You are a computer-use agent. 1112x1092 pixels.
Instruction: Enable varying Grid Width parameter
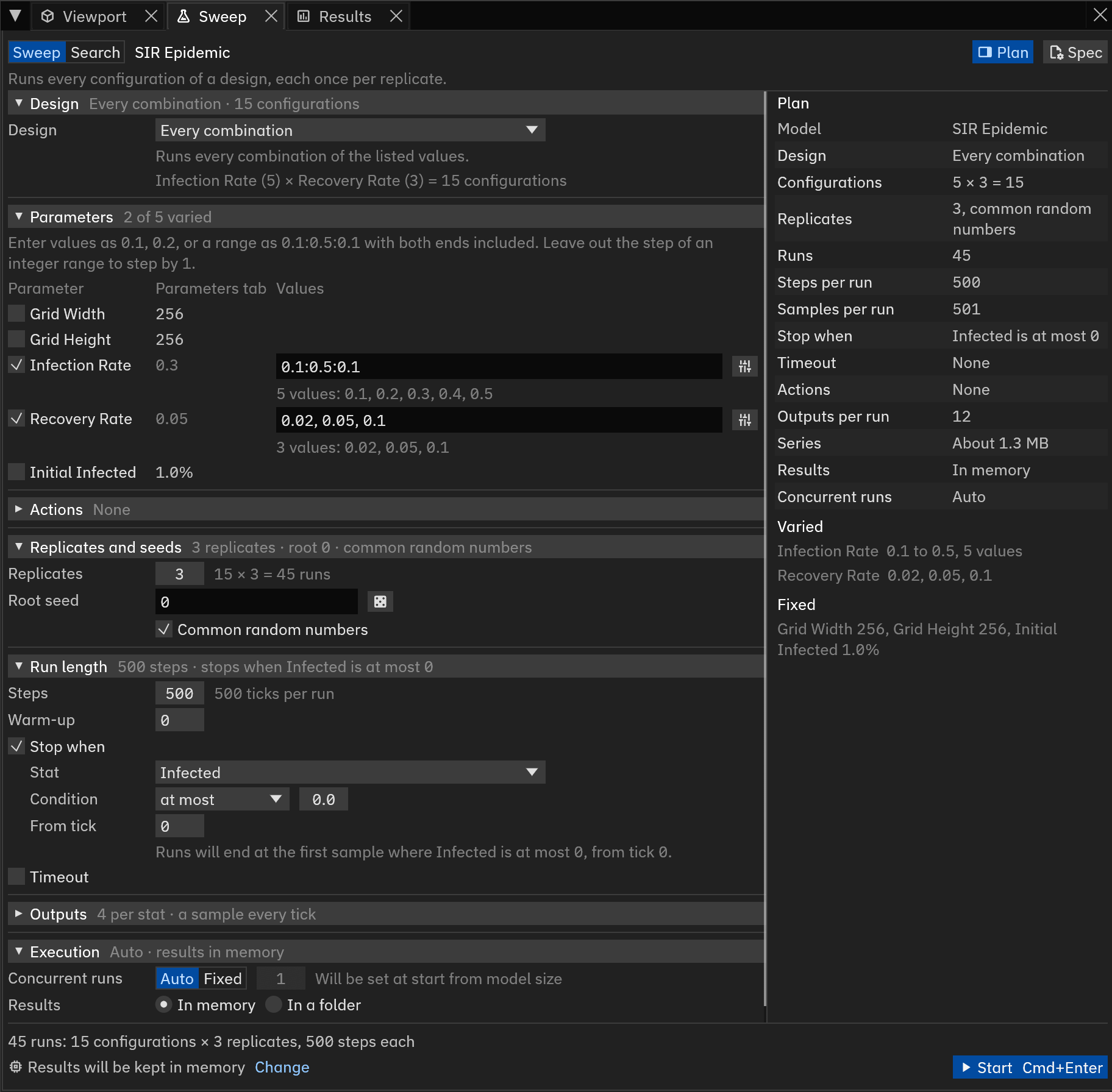(16, 314)
